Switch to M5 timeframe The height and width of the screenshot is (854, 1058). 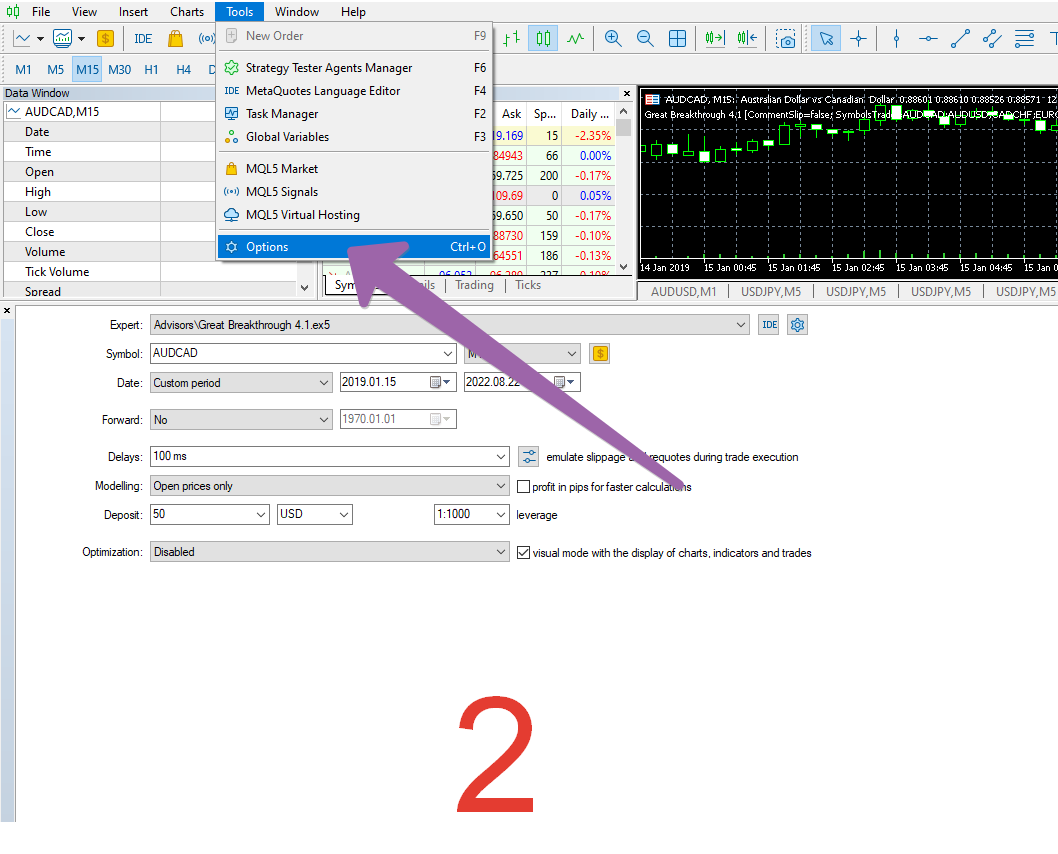click(55, 69)
